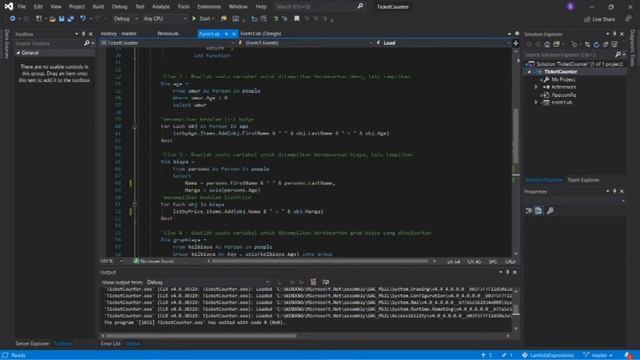
Task: Click the Undo icon in toolbar
Action: click(83, 19)
